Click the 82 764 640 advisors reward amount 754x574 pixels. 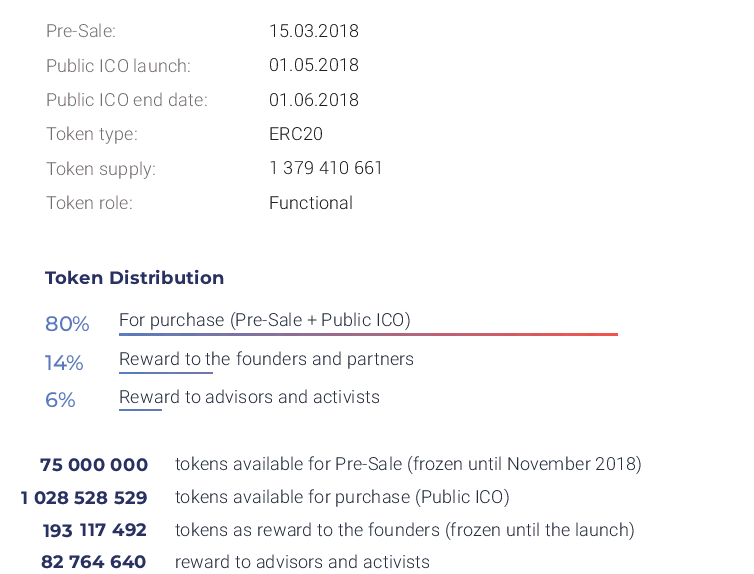(94, 562)
